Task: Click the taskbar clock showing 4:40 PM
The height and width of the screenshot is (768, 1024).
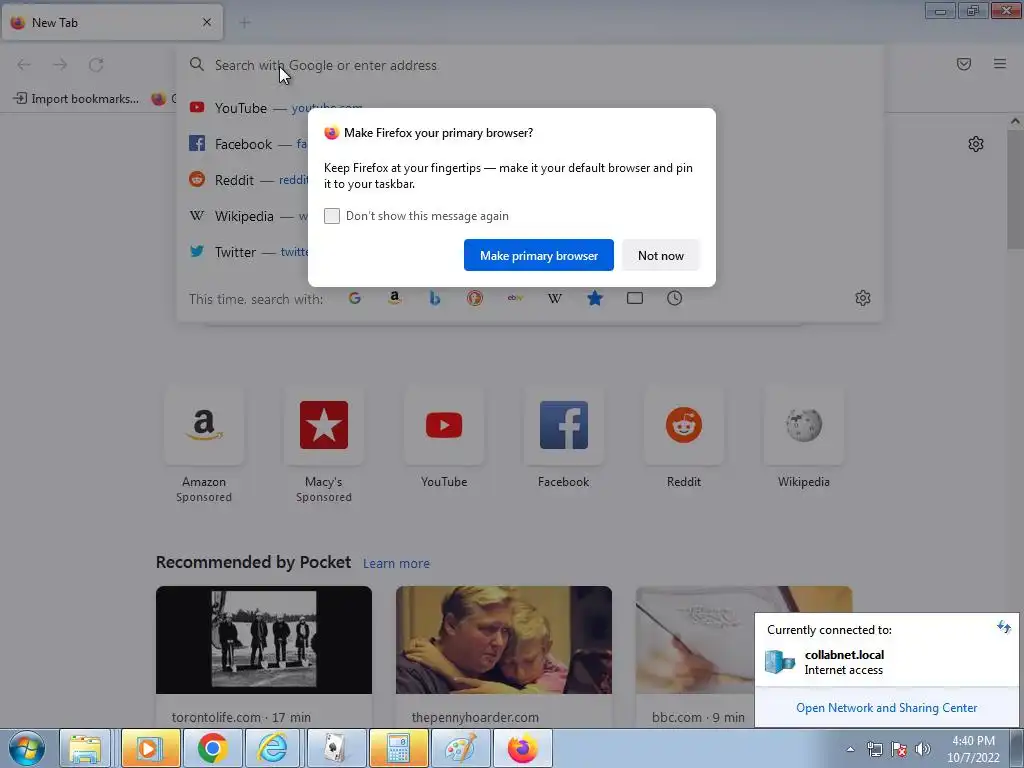Action: [x=973, y=749]
